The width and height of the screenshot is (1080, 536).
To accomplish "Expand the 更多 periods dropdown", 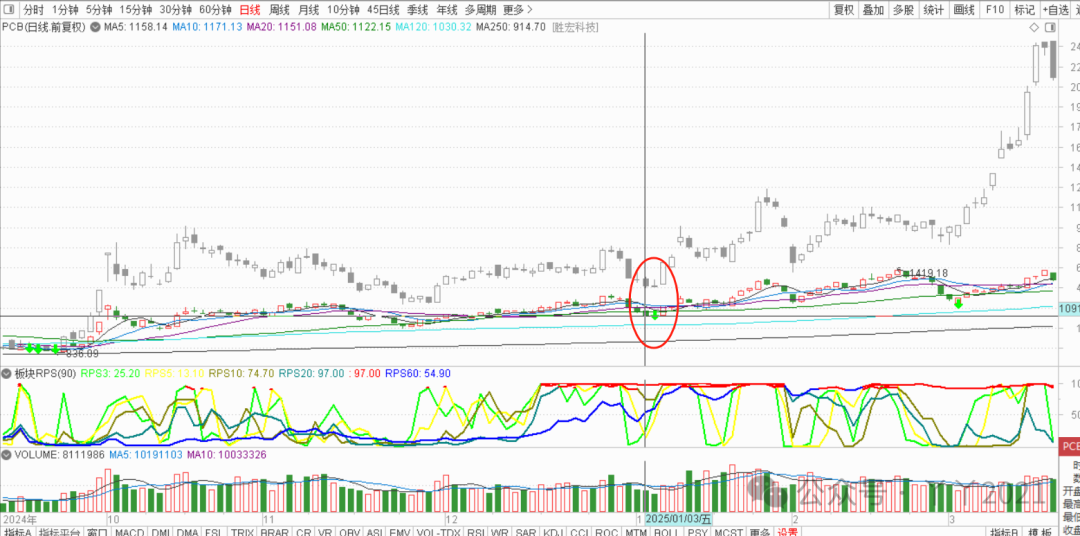I will pos(516,10).
